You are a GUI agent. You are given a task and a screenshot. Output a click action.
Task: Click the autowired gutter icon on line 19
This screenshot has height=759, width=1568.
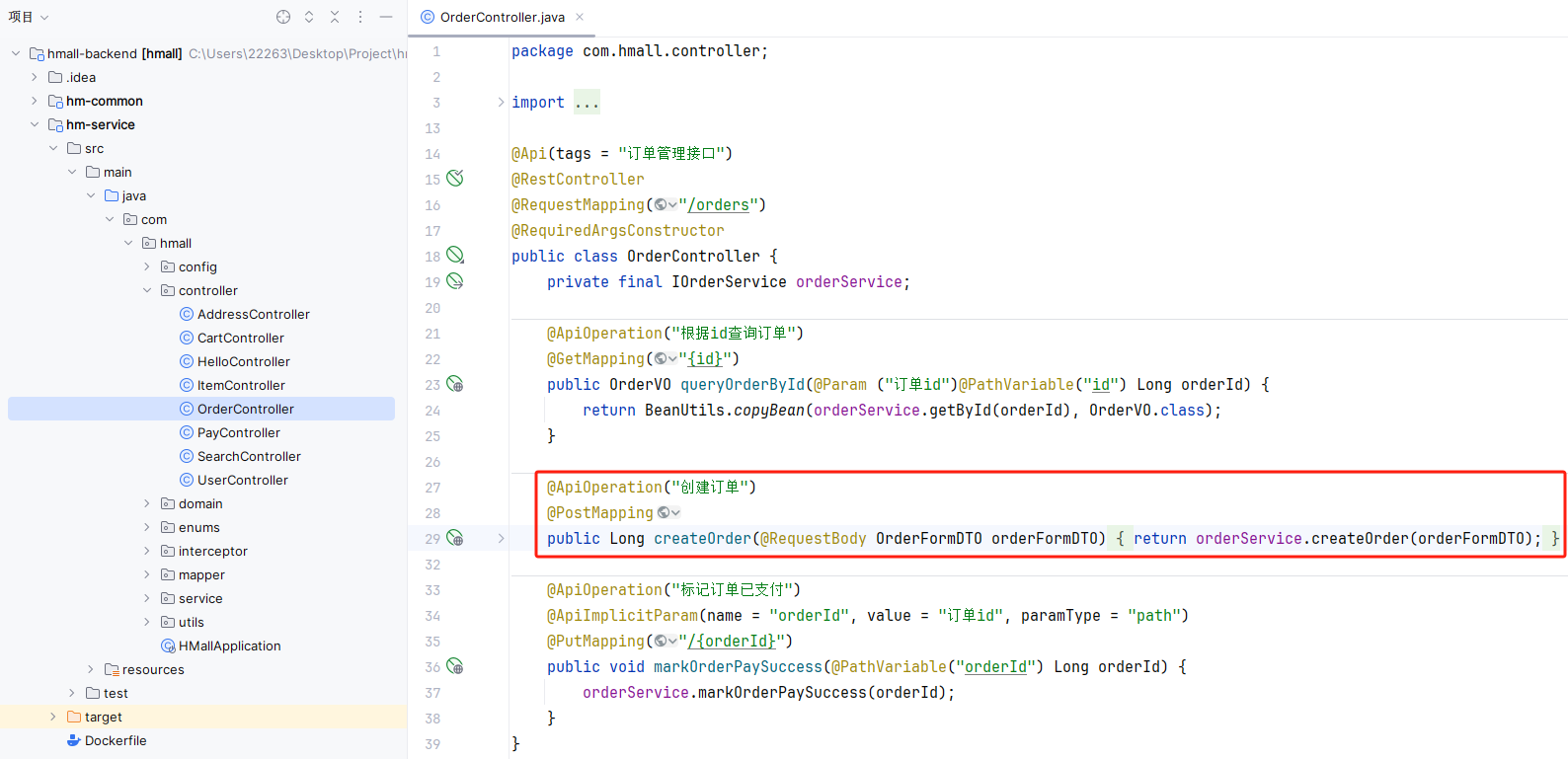click(455, 280)
